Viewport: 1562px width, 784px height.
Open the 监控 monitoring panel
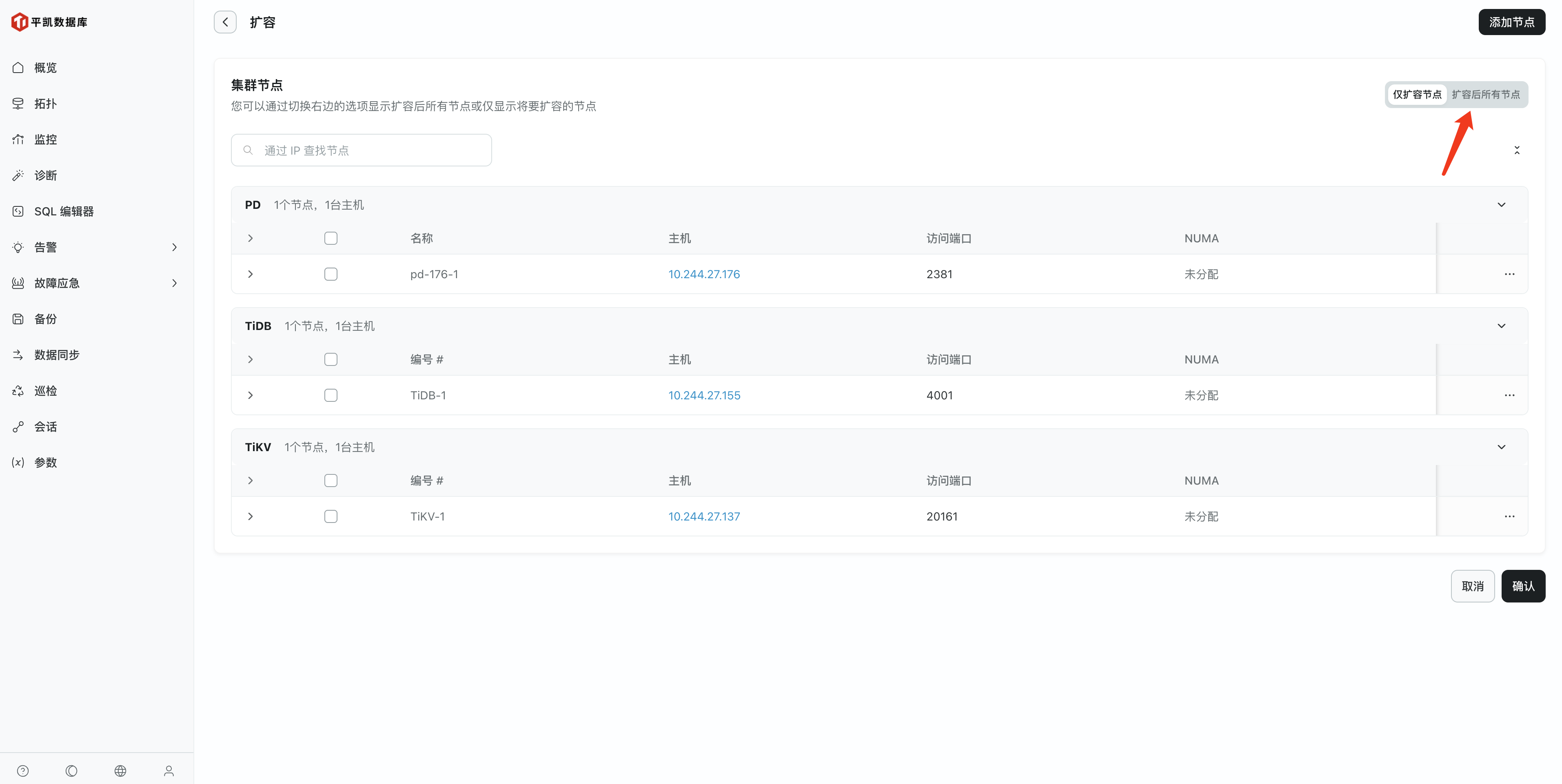pyautogui.click(x=46, y=139)
